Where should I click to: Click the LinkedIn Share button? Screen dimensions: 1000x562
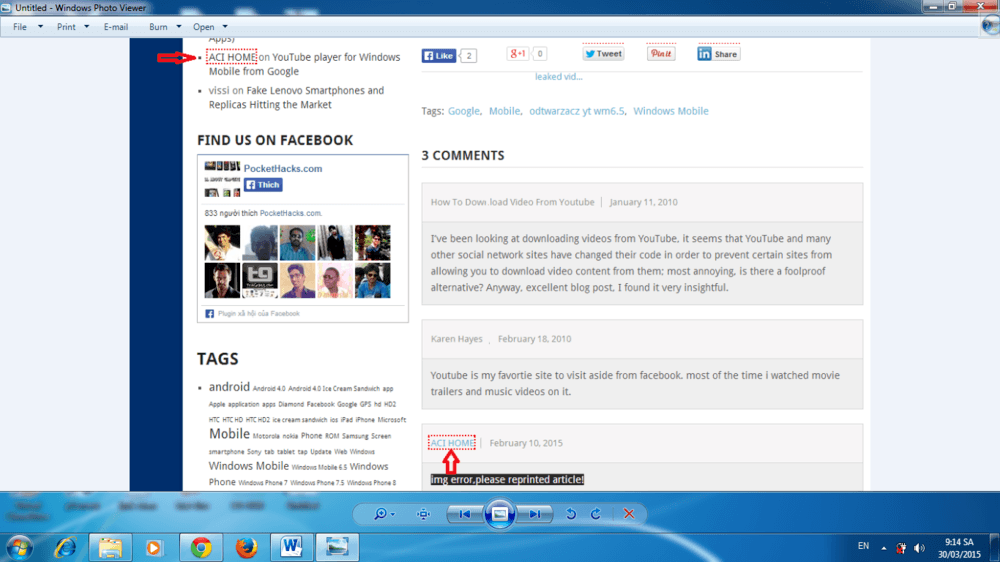(719, 54)
